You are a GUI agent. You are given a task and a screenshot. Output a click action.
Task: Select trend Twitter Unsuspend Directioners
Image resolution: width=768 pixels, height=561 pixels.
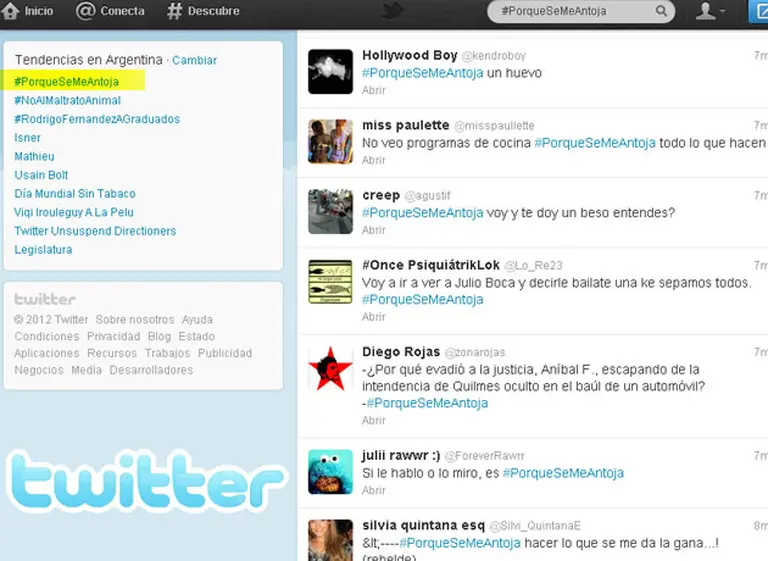click(95, 231)
